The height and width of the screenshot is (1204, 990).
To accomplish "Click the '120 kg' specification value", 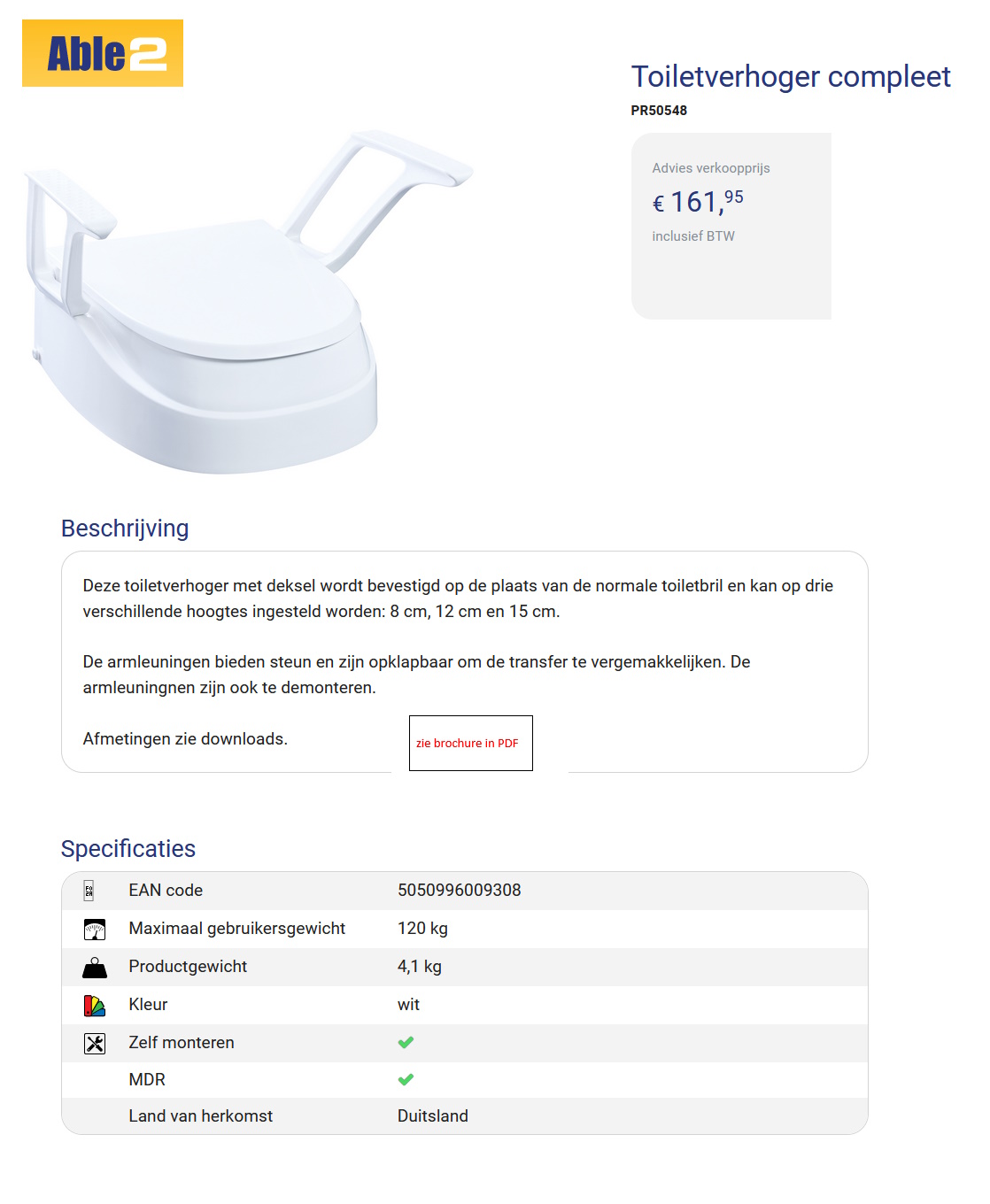I will pyautogui.click(x=422, y=929).
